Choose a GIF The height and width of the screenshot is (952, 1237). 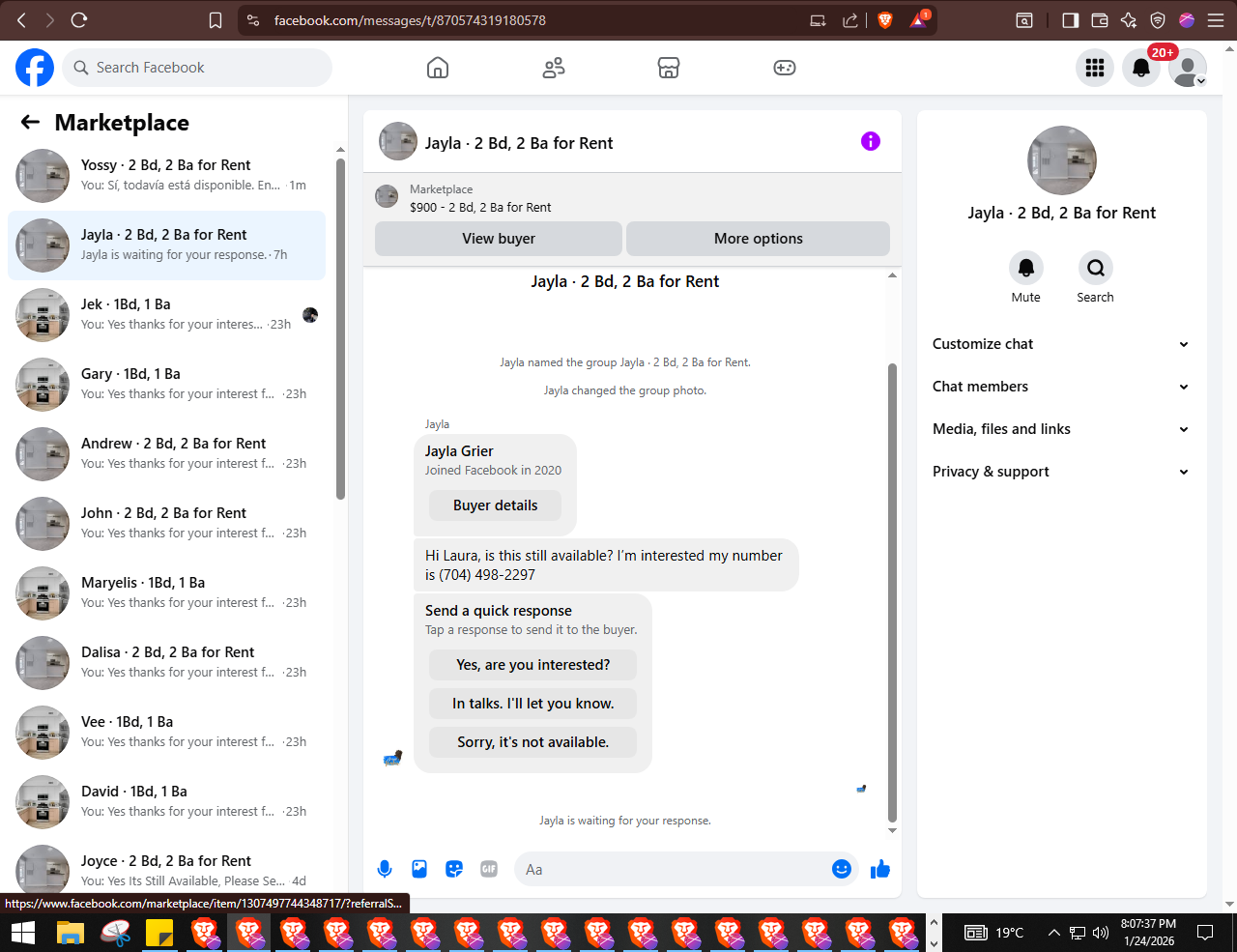pos(489,869)
